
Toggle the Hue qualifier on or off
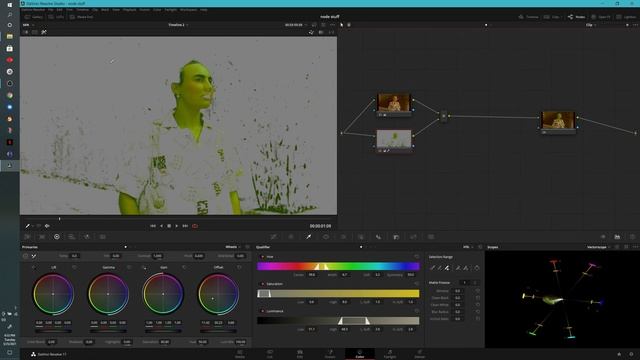262,257
